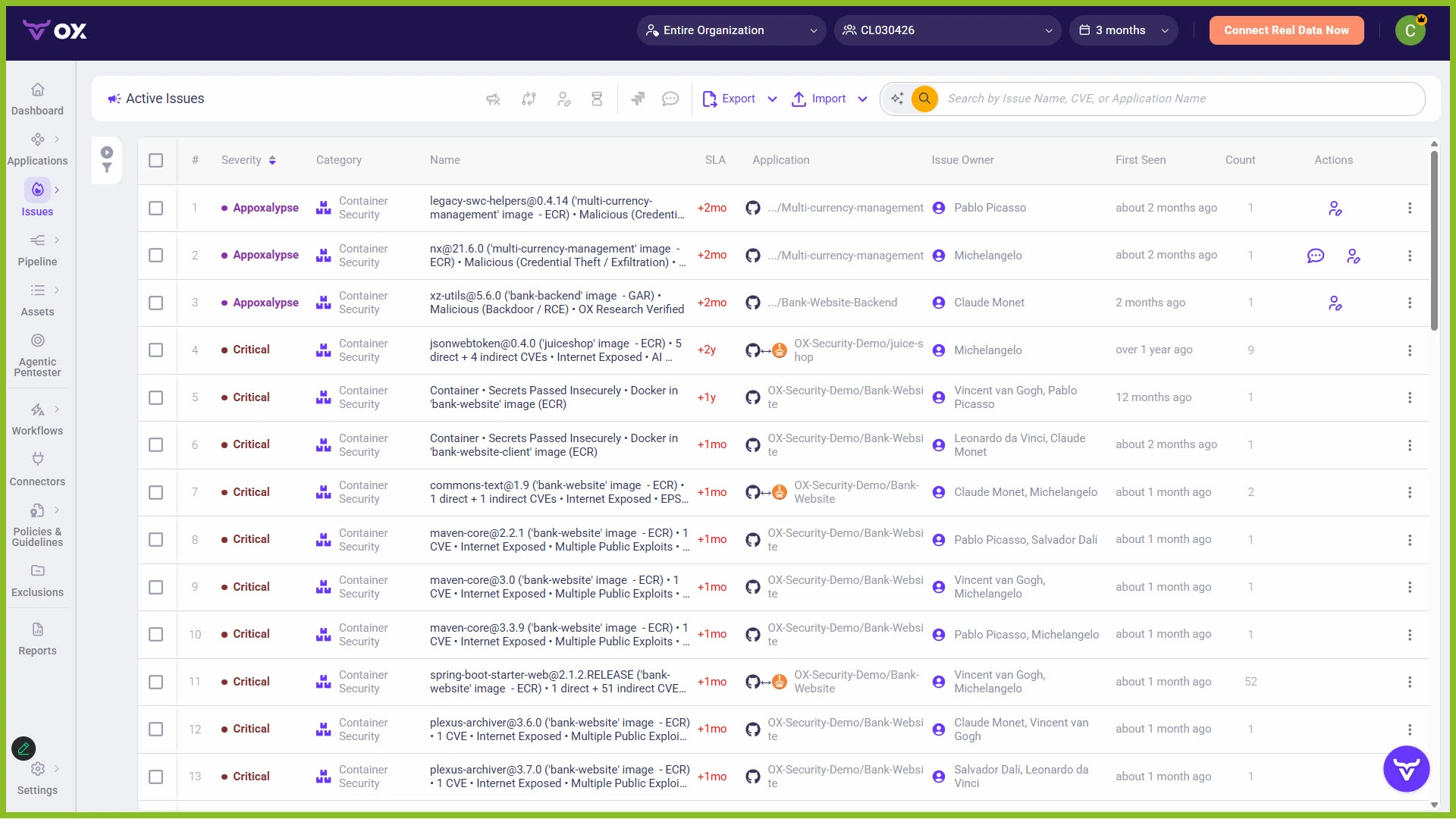
Task: Click assign-owner icon on Claude Monet row
Action: point(1335,303)
